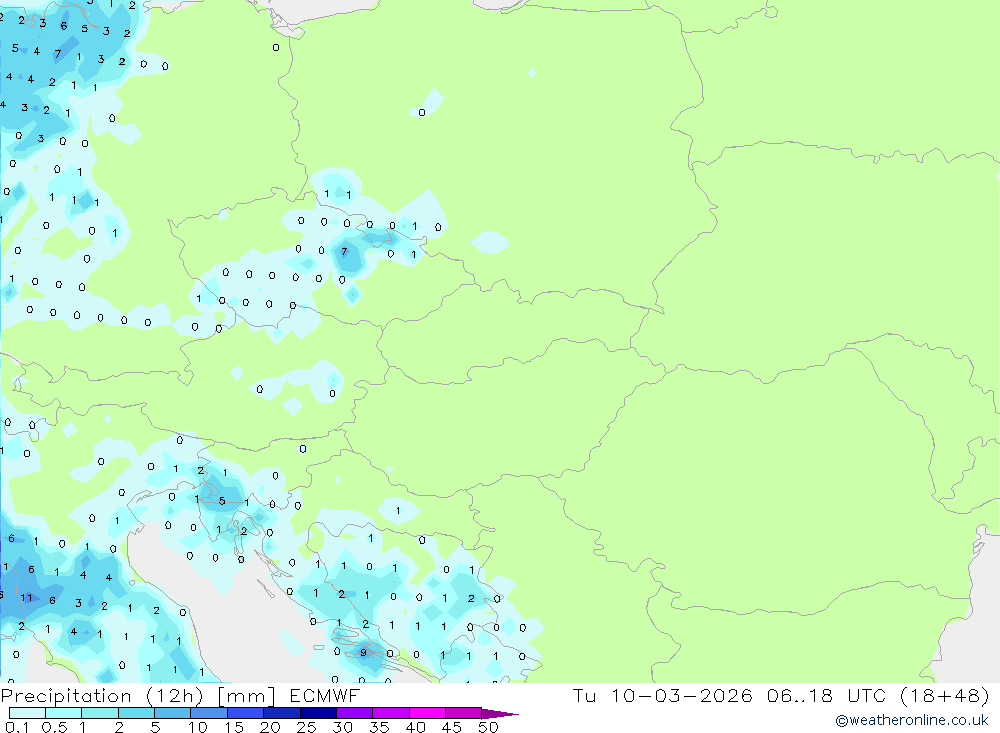The image size is (1000, 733).
Task: Click the 'Tu 10-03-2026' date text
Action: (663, 695)
